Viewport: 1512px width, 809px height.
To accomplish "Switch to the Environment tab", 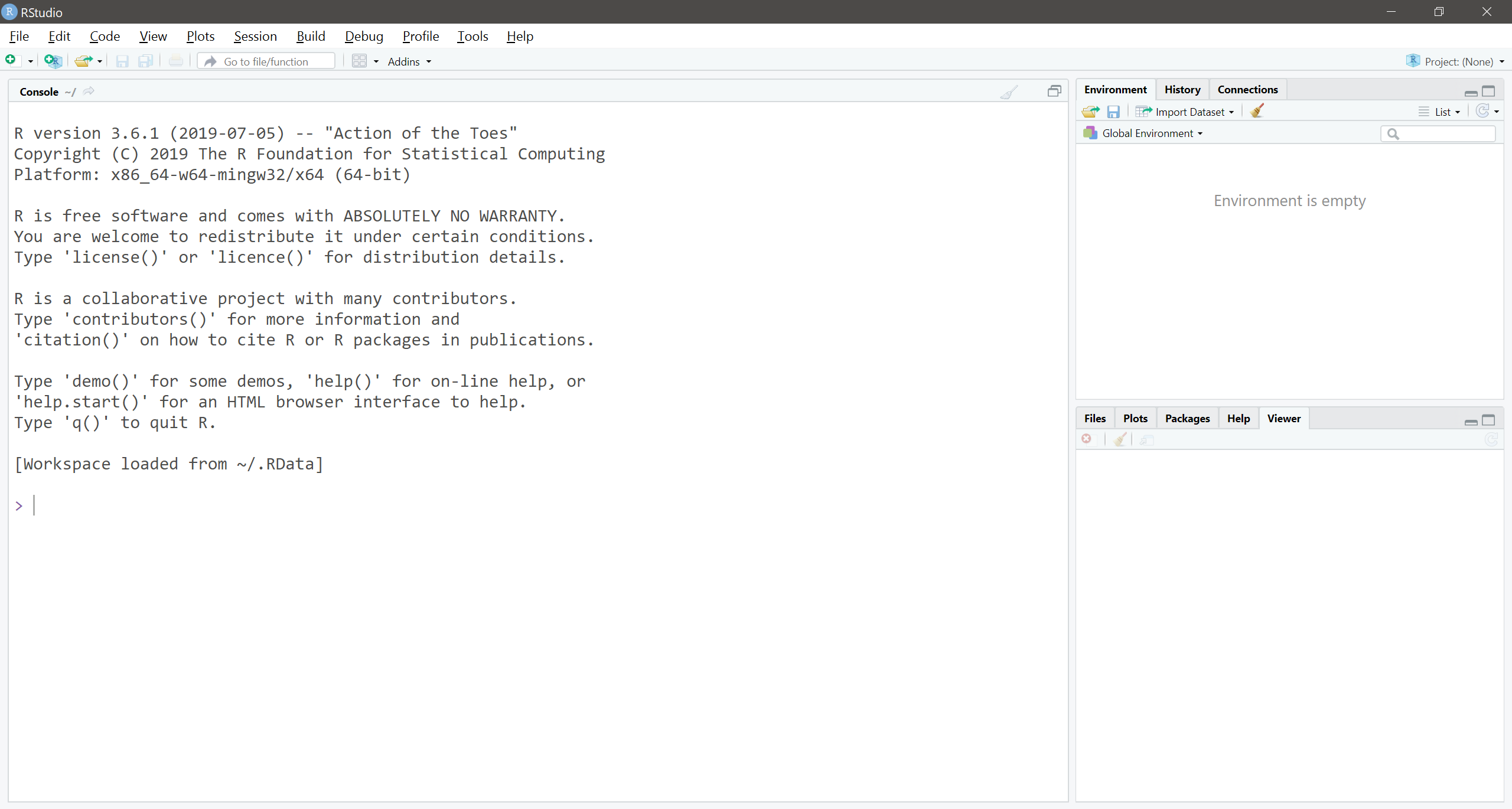I will [x=1115, y=90].
